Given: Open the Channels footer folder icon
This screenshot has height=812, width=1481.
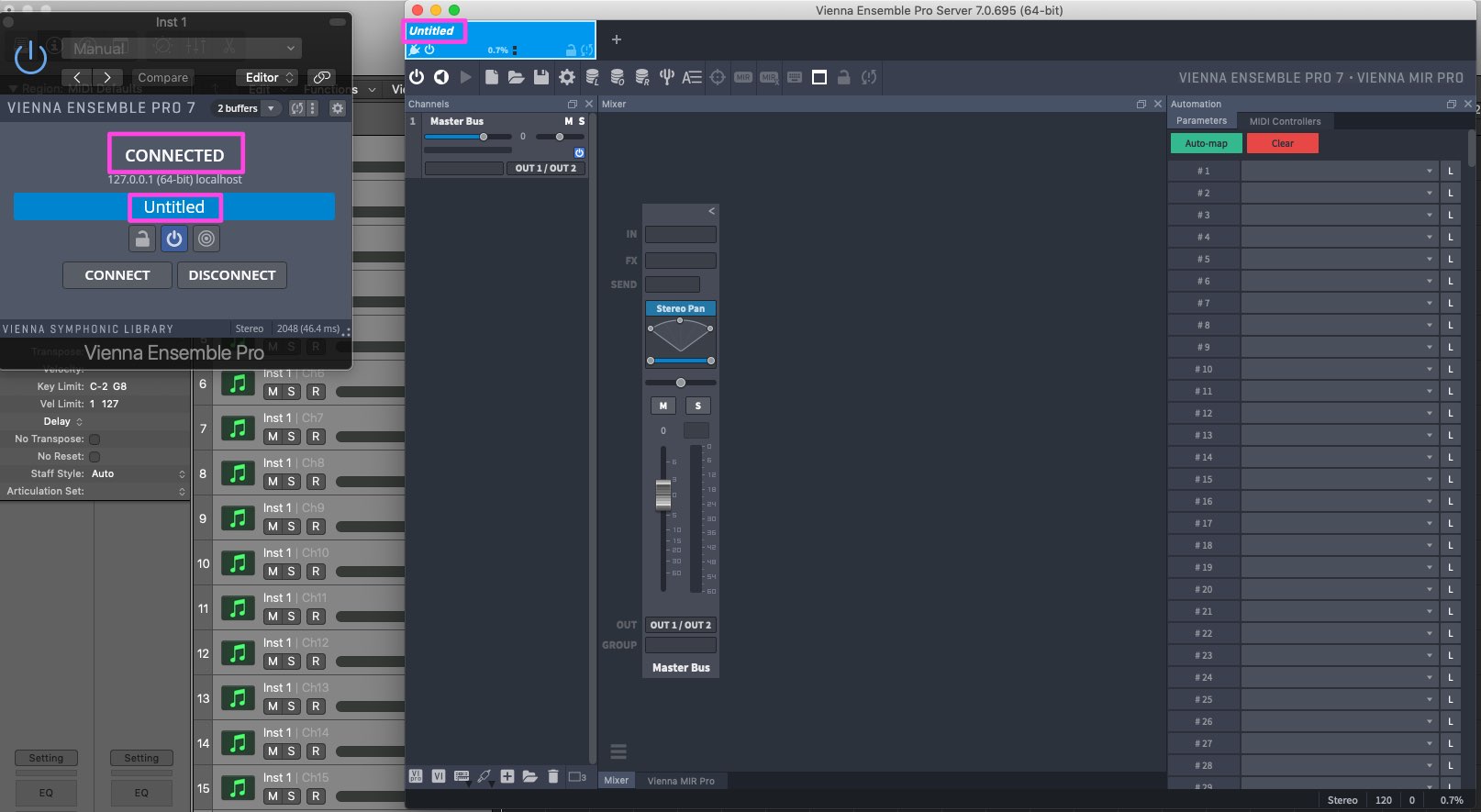Looking at the screenshot, I should pyautogui.click(x=530, y=776).
